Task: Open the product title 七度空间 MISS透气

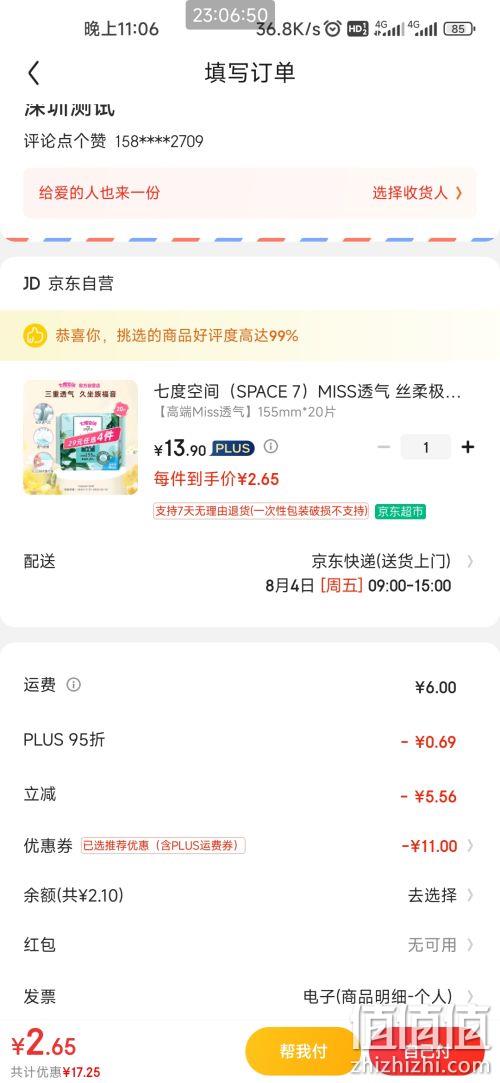Action: pyautogui.click(x=307, y=392)
